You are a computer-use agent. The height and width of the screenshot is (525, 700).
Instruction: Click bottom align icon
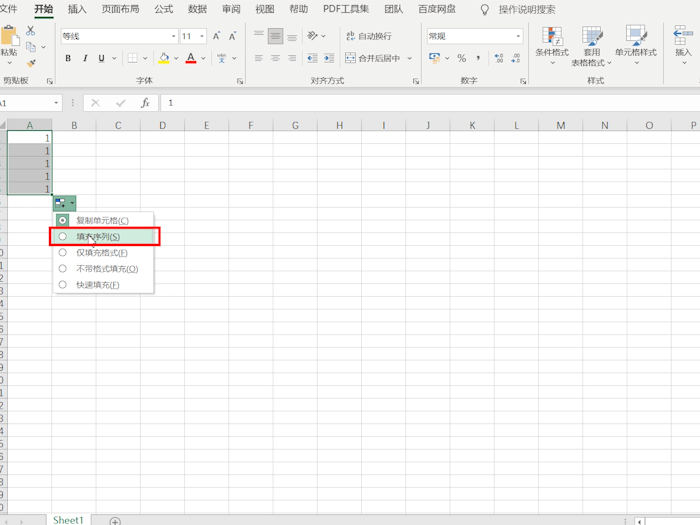click(x=292, y=36)
